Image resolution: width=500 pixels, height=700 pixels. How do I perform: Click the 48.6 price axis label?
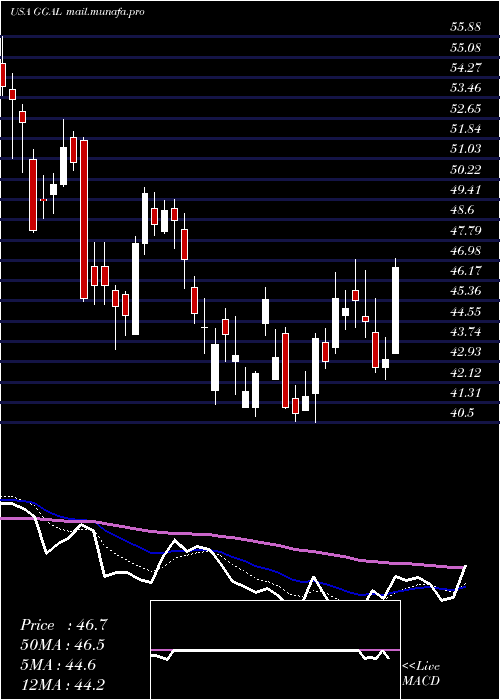tap(462, 210)
